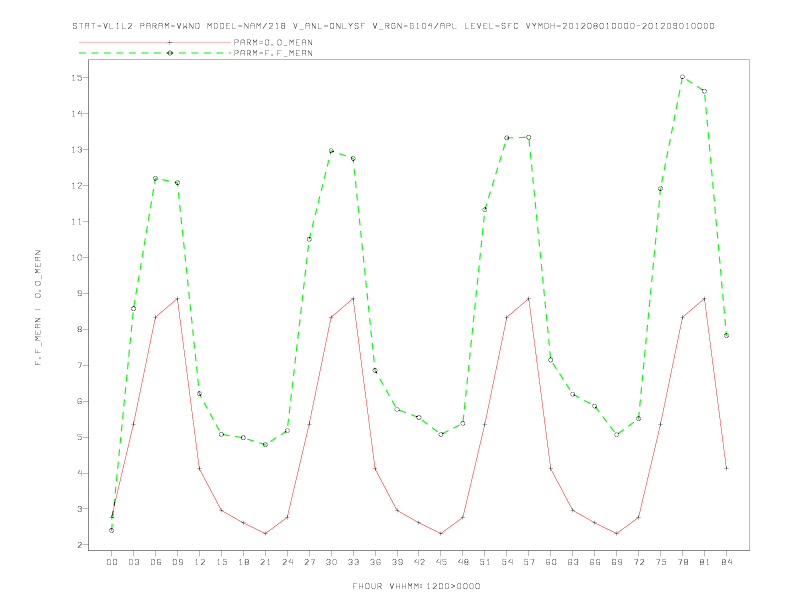The height and width of the screenshot is (612, 792).
Task: Click y-axis tick label 12
Action: 77,185
